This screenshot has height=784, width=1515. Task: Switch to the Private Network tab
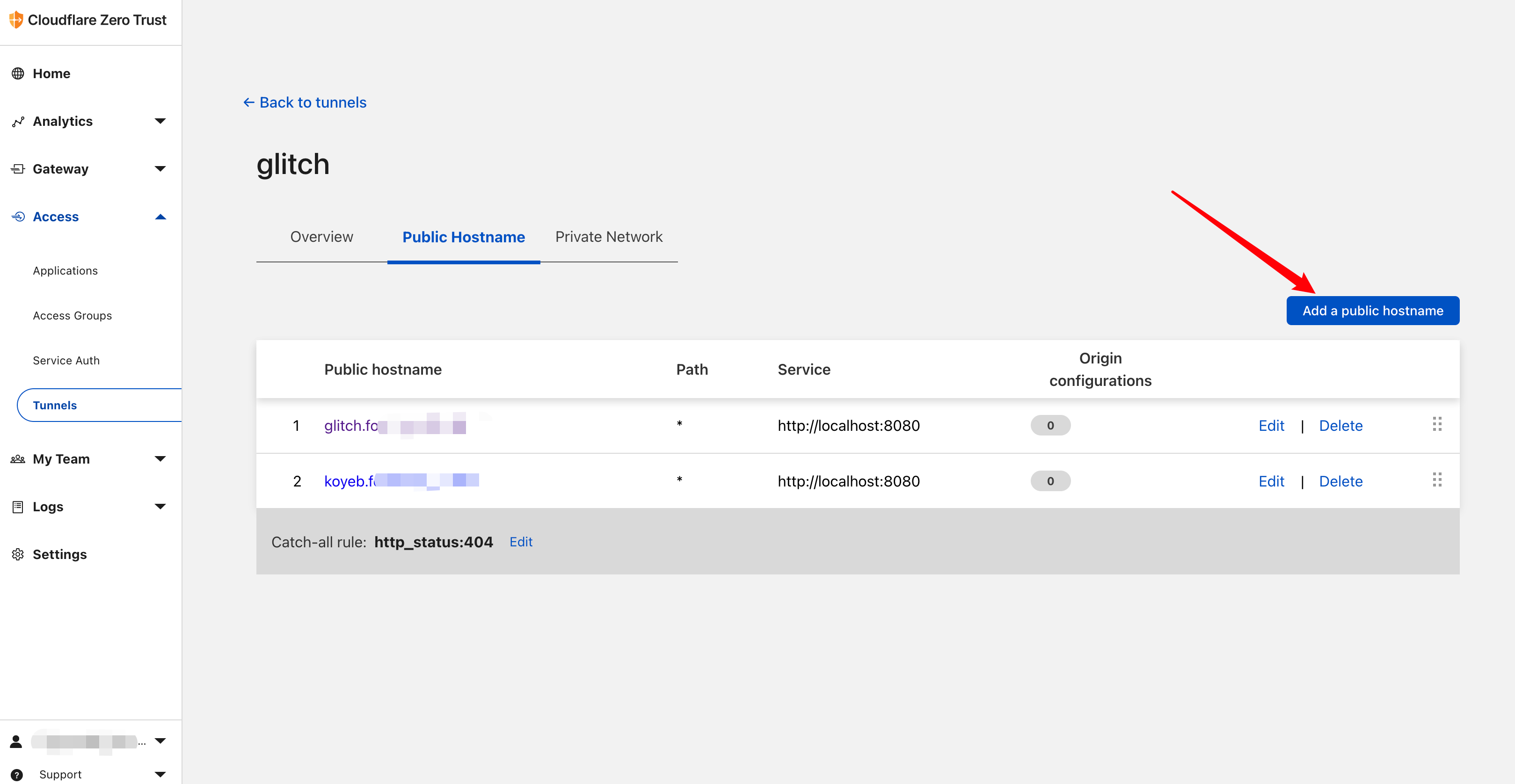click(609, 236)
